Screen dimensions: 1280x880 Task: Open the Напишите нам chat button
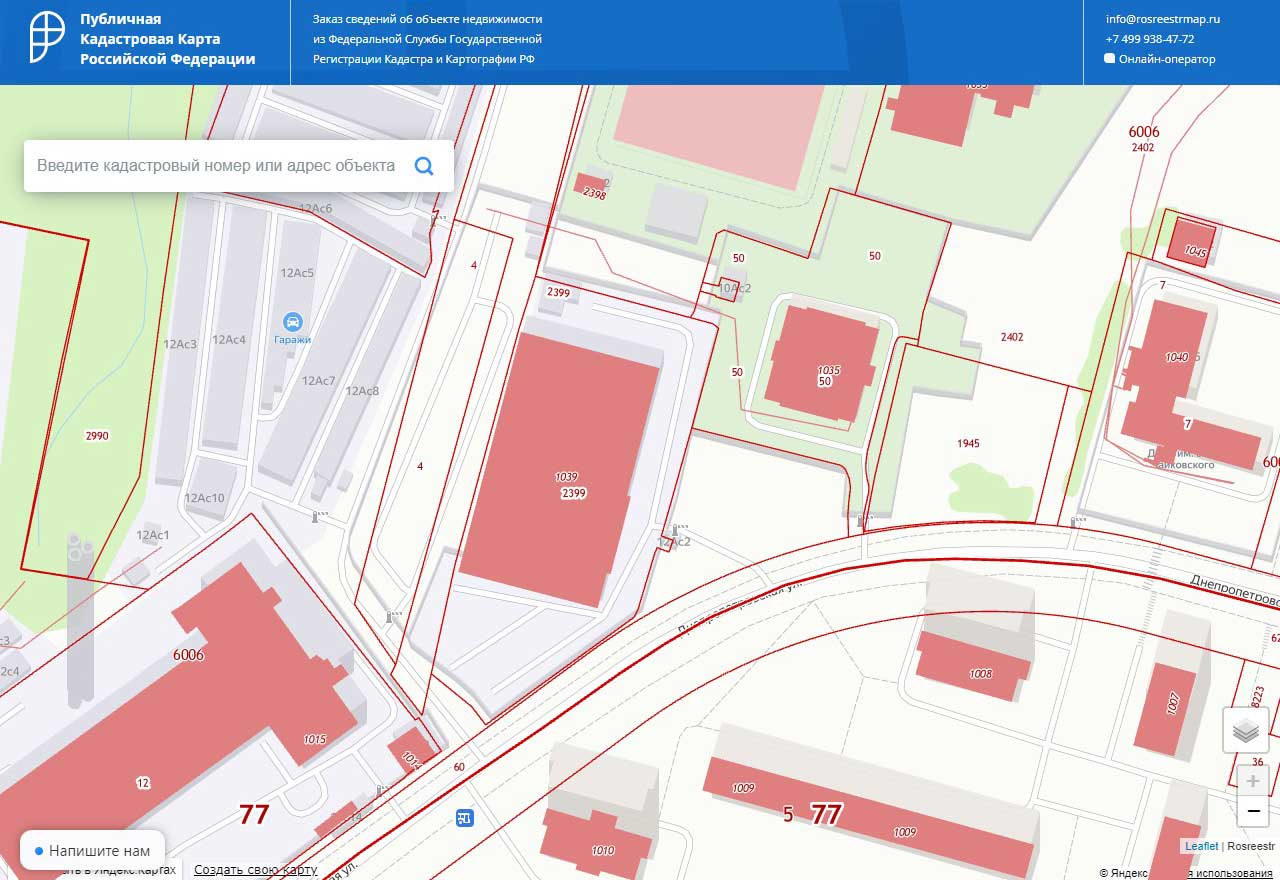click(92, 851)
